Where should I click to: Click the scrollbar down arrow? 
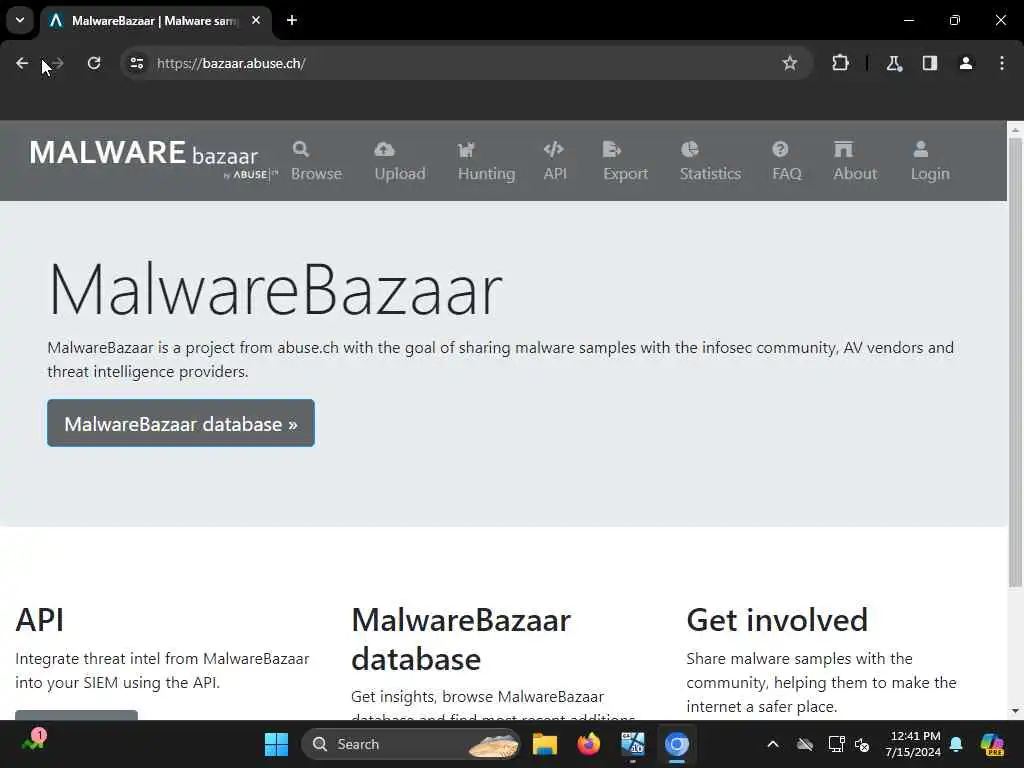point(1015,711)
